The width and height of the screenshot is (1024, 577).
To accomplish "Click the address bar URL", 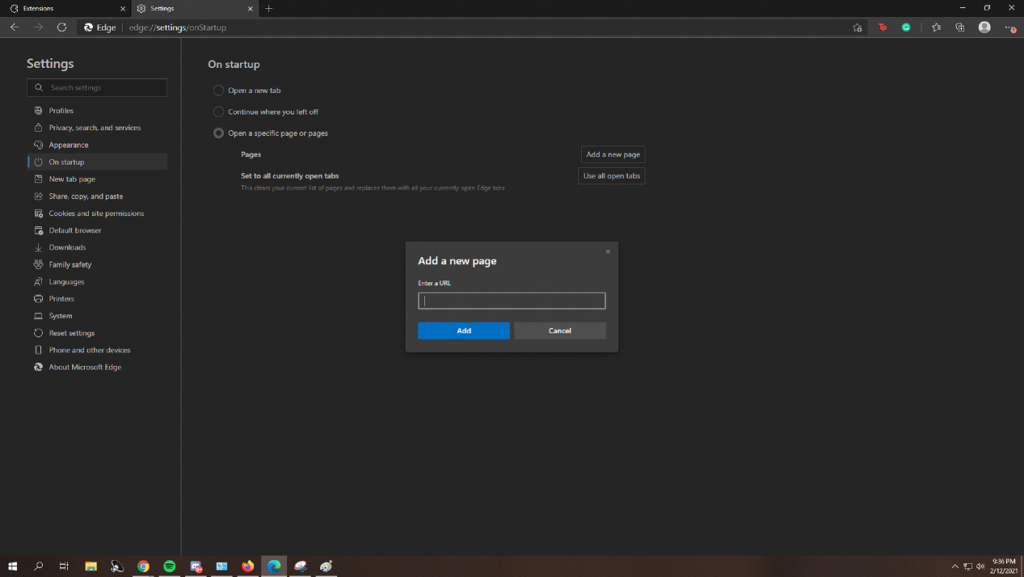I will 178,27.
